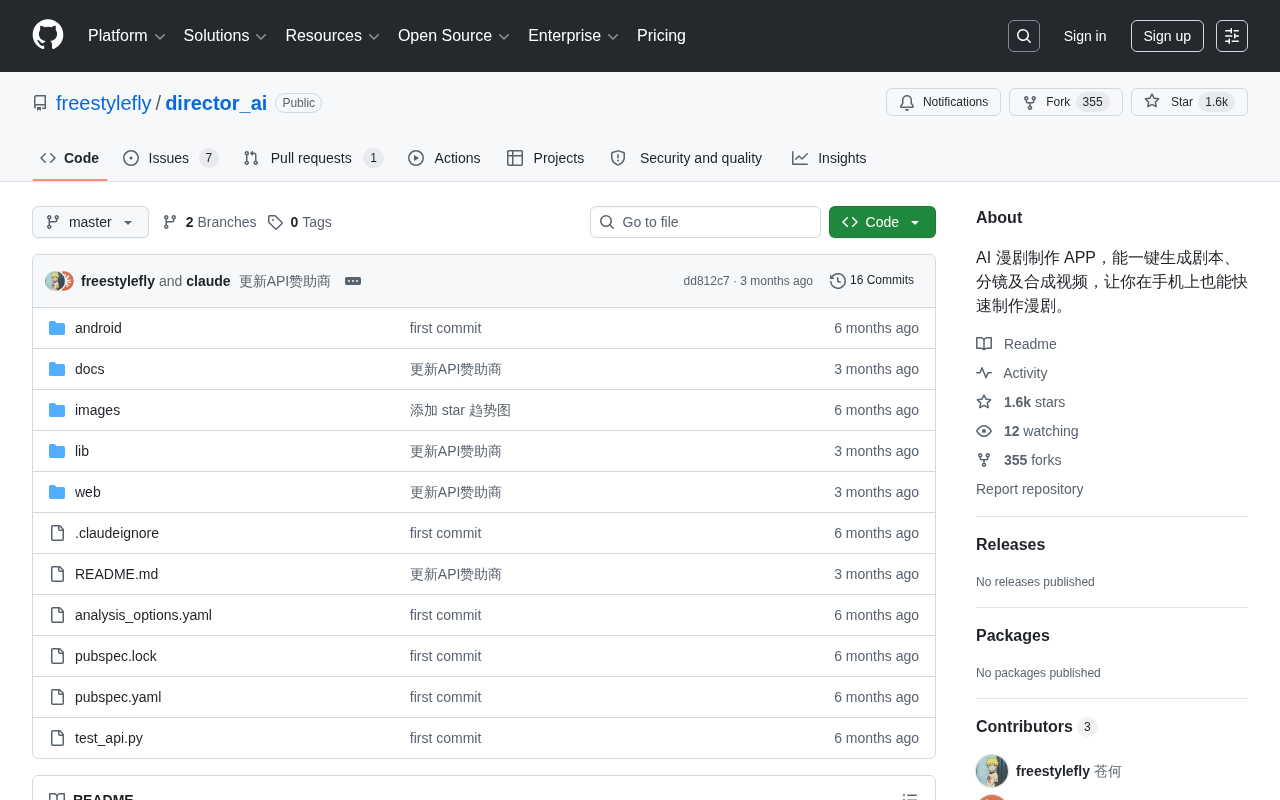
Task: Open the 16 Commits history
Action: (872, 281)
